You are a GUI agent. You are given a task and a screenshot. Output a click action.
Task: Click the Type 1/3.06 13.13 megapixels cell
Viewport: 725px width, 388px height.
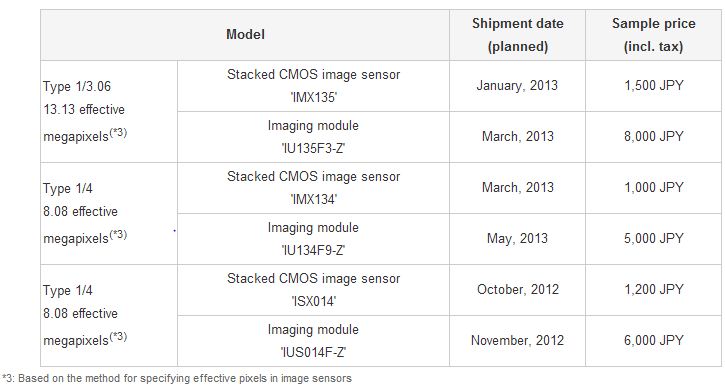(x=109, y=111)
